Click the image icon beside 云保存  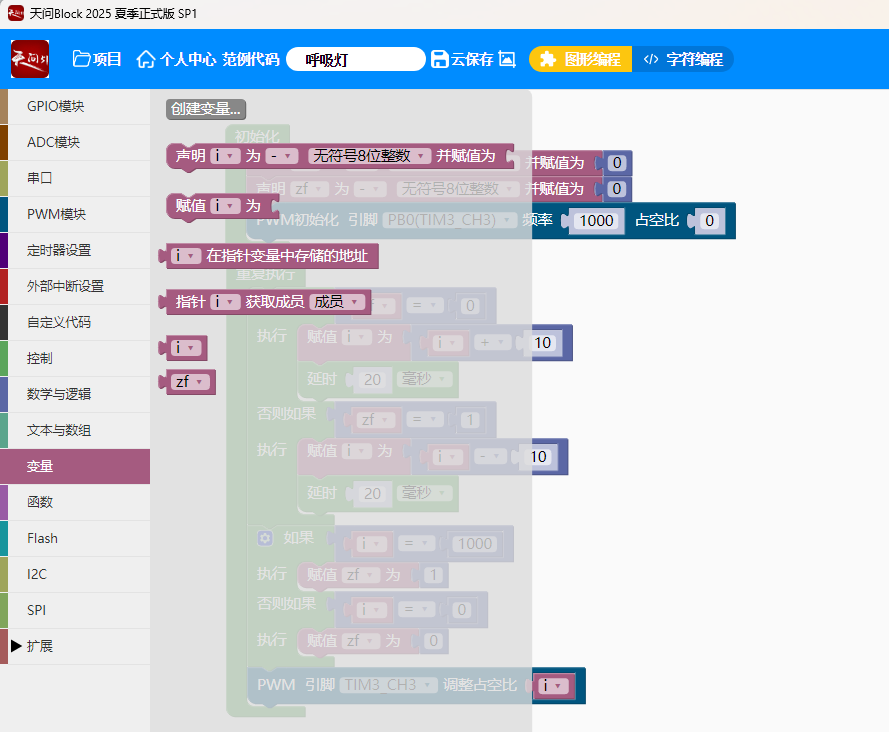(x=507, y=59)
